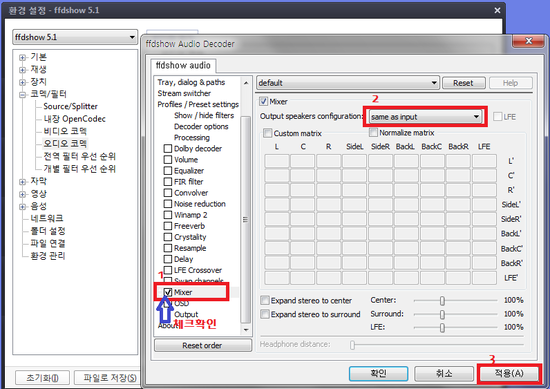550x389 pixels.
Task: Open the Output page in filter list
Action: pyautogui.click(x=186, y=314)
